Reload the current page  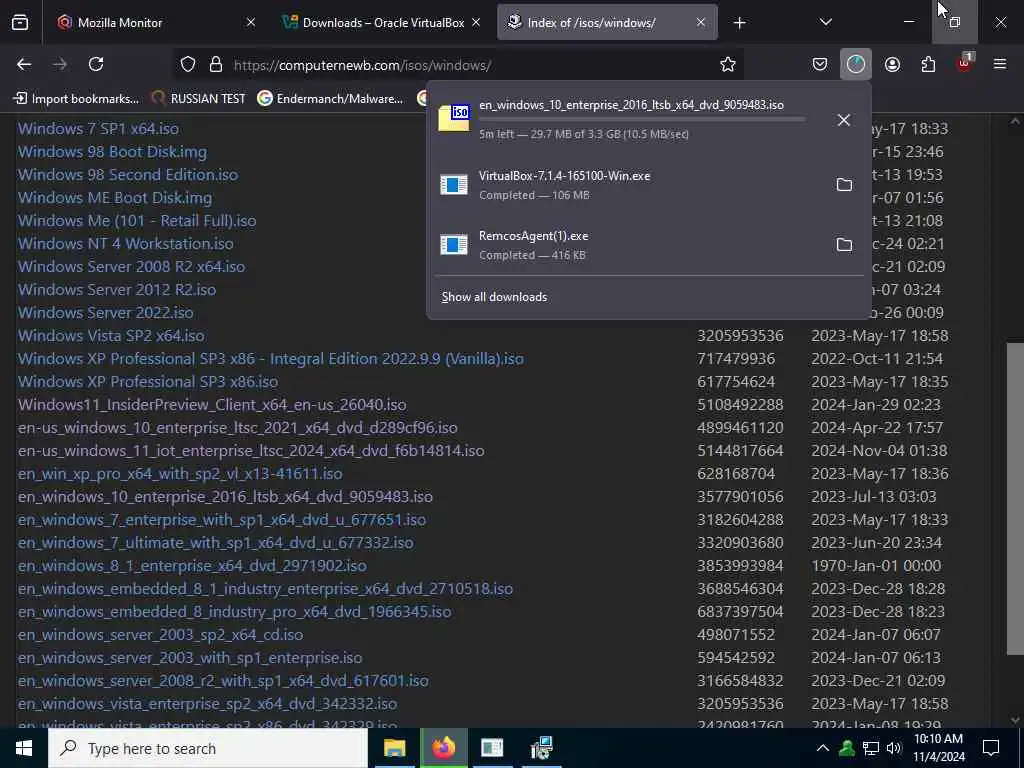click(96, 64)
